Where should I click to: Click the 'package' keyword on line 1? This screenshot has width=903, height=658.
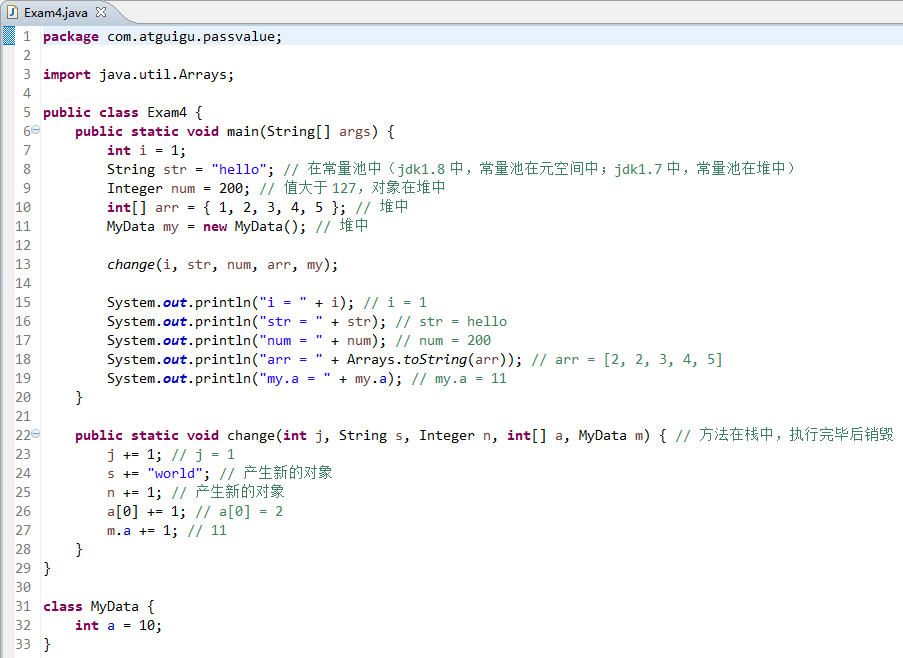point(71,37)
